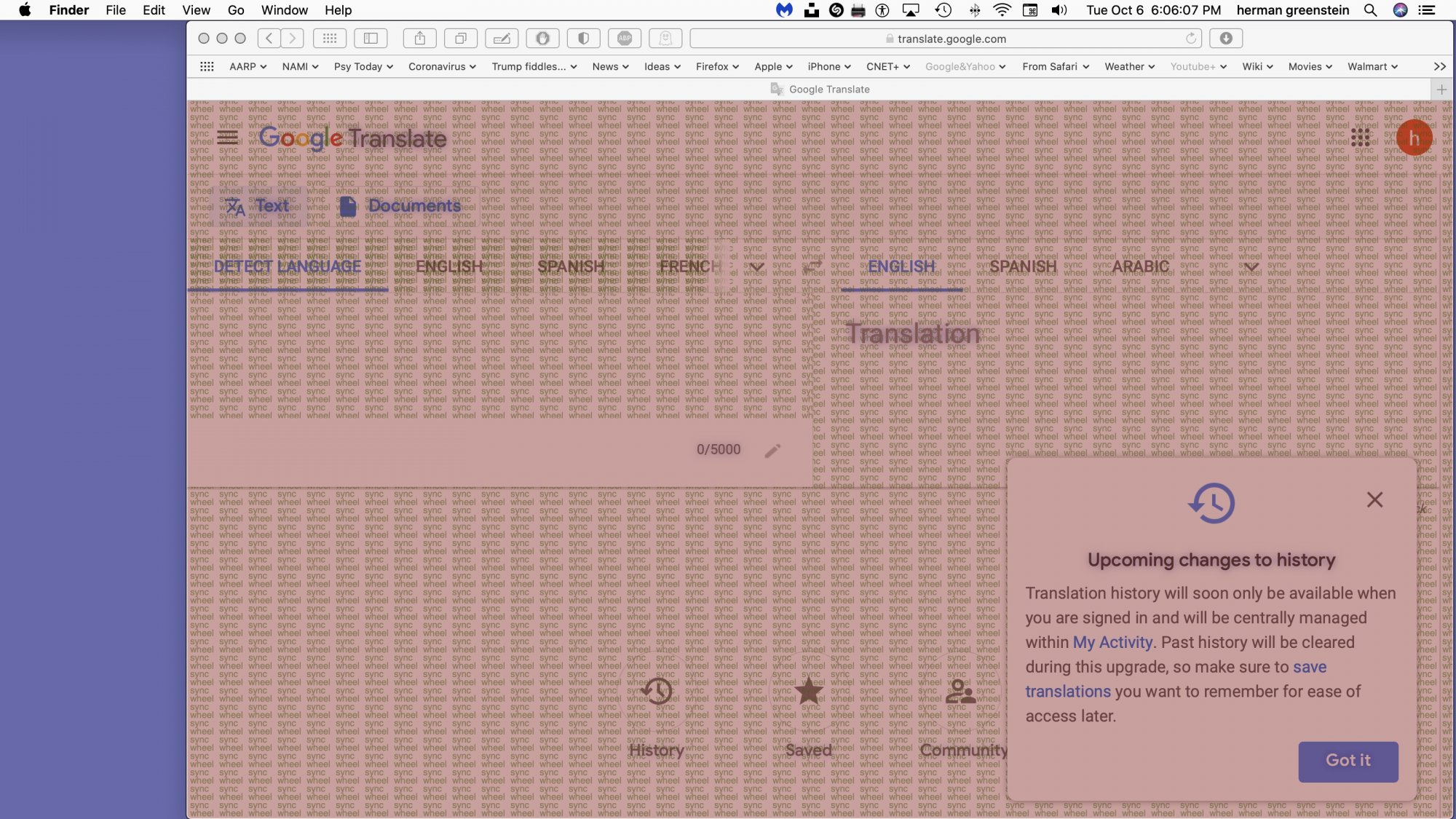The width and height of the screenshot is (1456, 819).
Task: Open Safari downloads
Action: tap(1226, 38)
